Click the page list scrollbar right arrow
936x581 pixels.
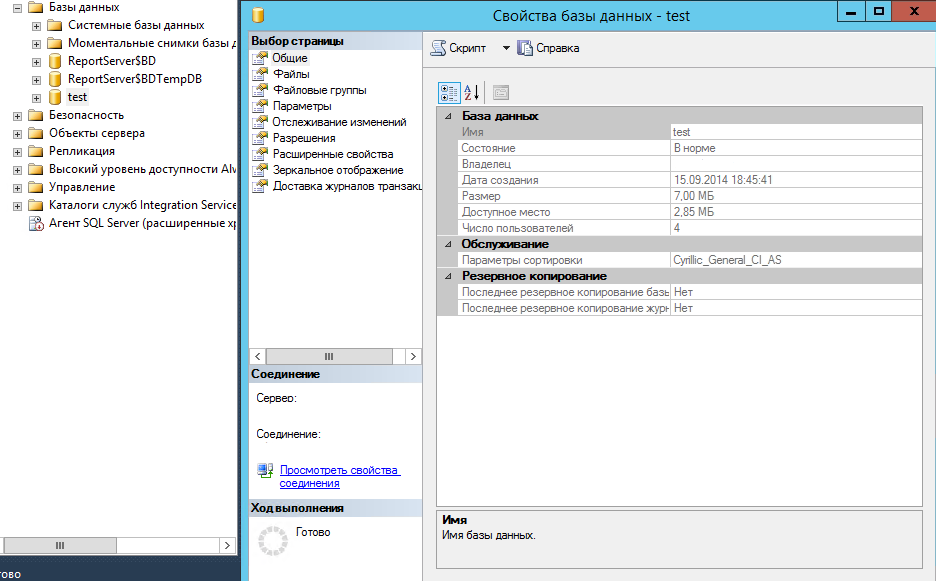412,356
